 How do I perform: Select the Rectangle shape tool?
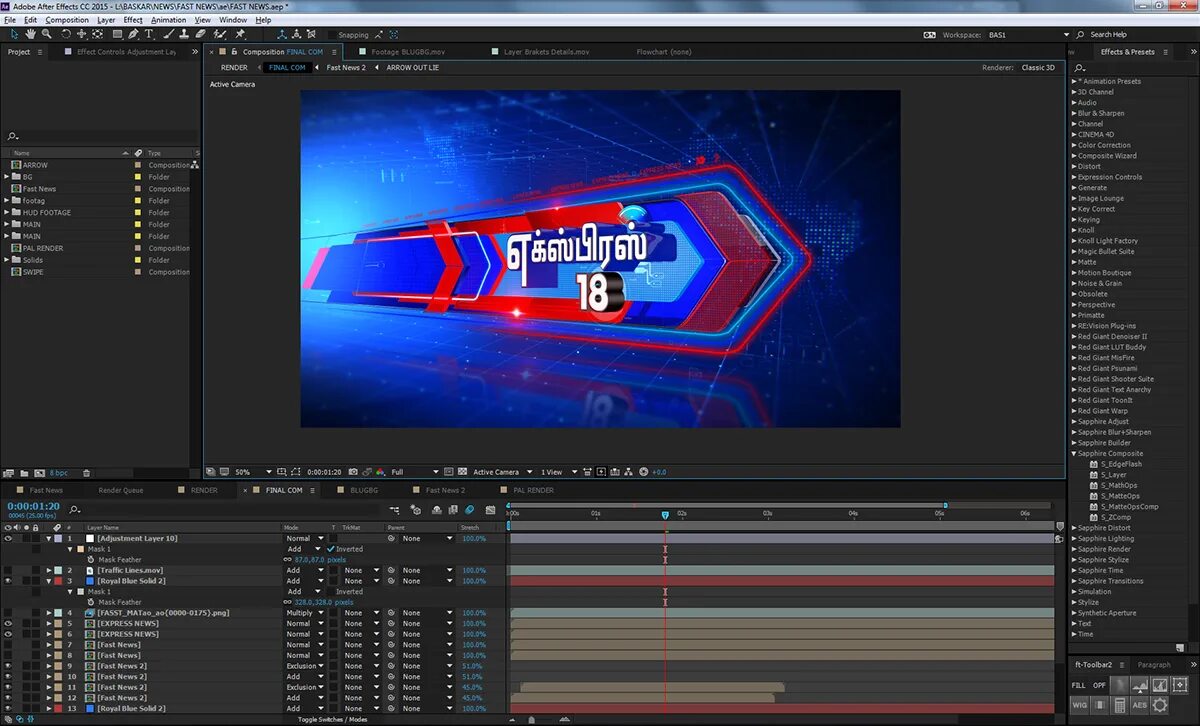[117, 34]
